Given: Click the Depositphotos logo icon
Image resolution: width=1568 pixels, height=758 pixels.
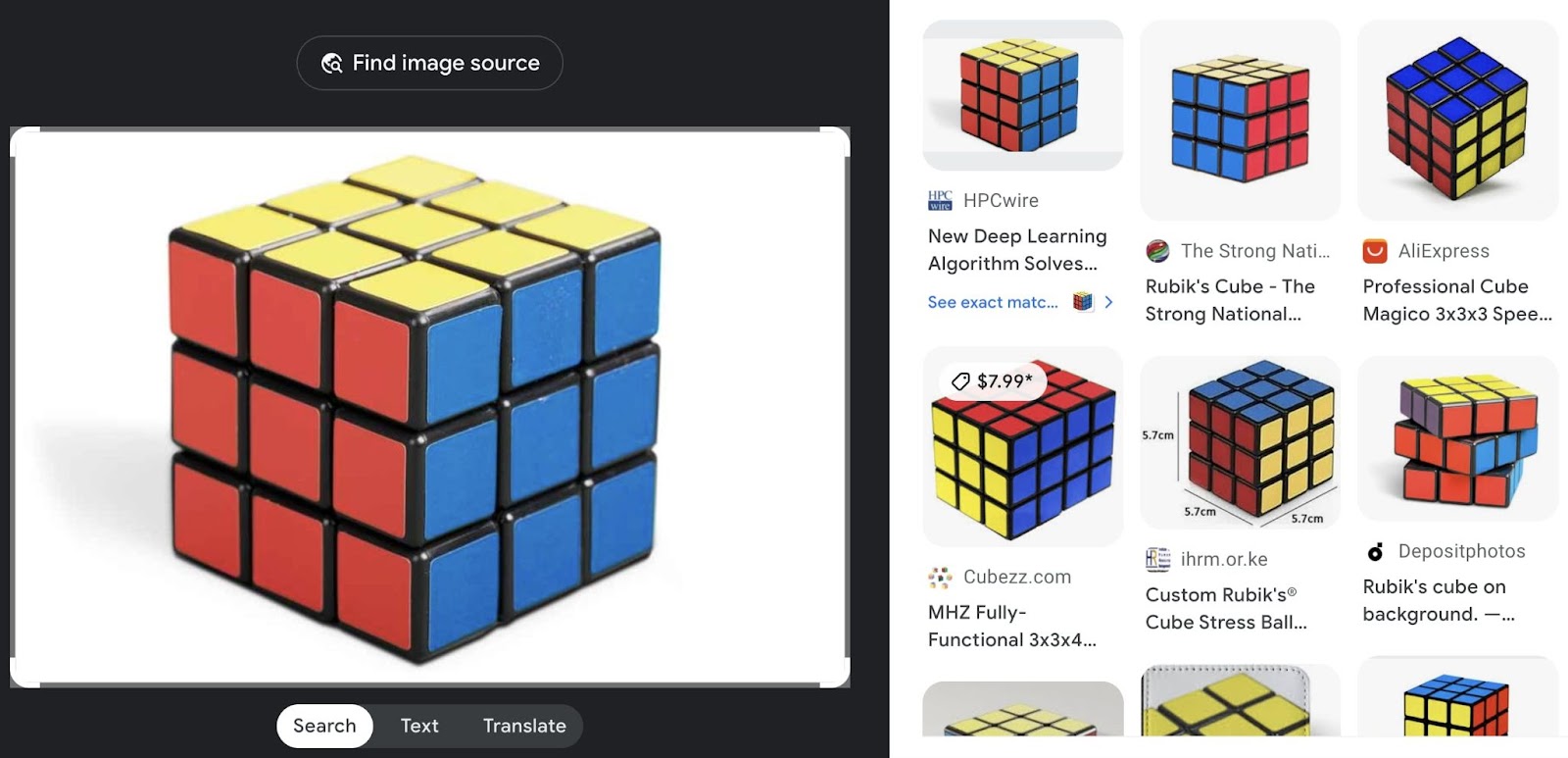Looking at the screenshot, I should pyautogui.click(x=1374, y=551).
